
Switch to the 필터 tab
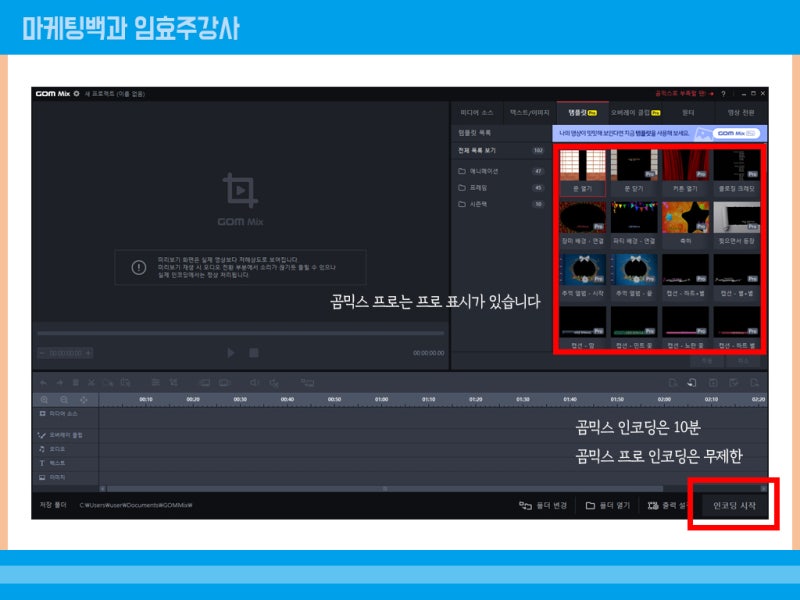coord(688,112)
